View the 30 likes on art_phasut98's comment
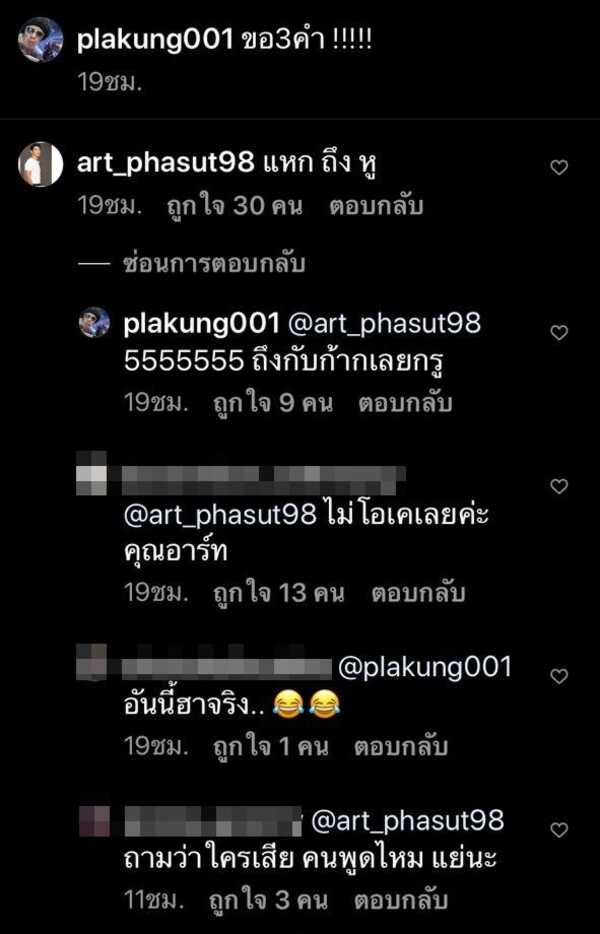The width and height of the screenshot is (600, 934). click(x=235, y=206)
